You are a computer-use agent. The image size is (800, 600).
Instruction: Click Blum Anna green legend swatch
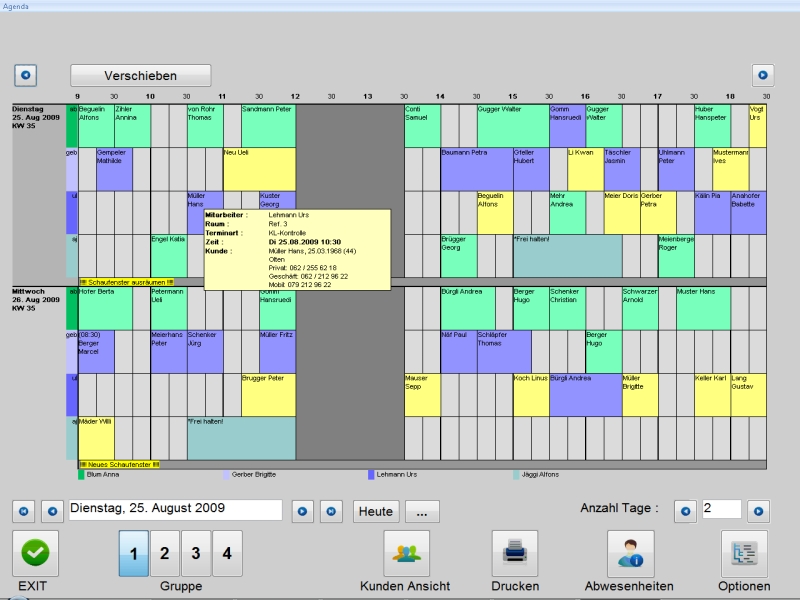81,475
